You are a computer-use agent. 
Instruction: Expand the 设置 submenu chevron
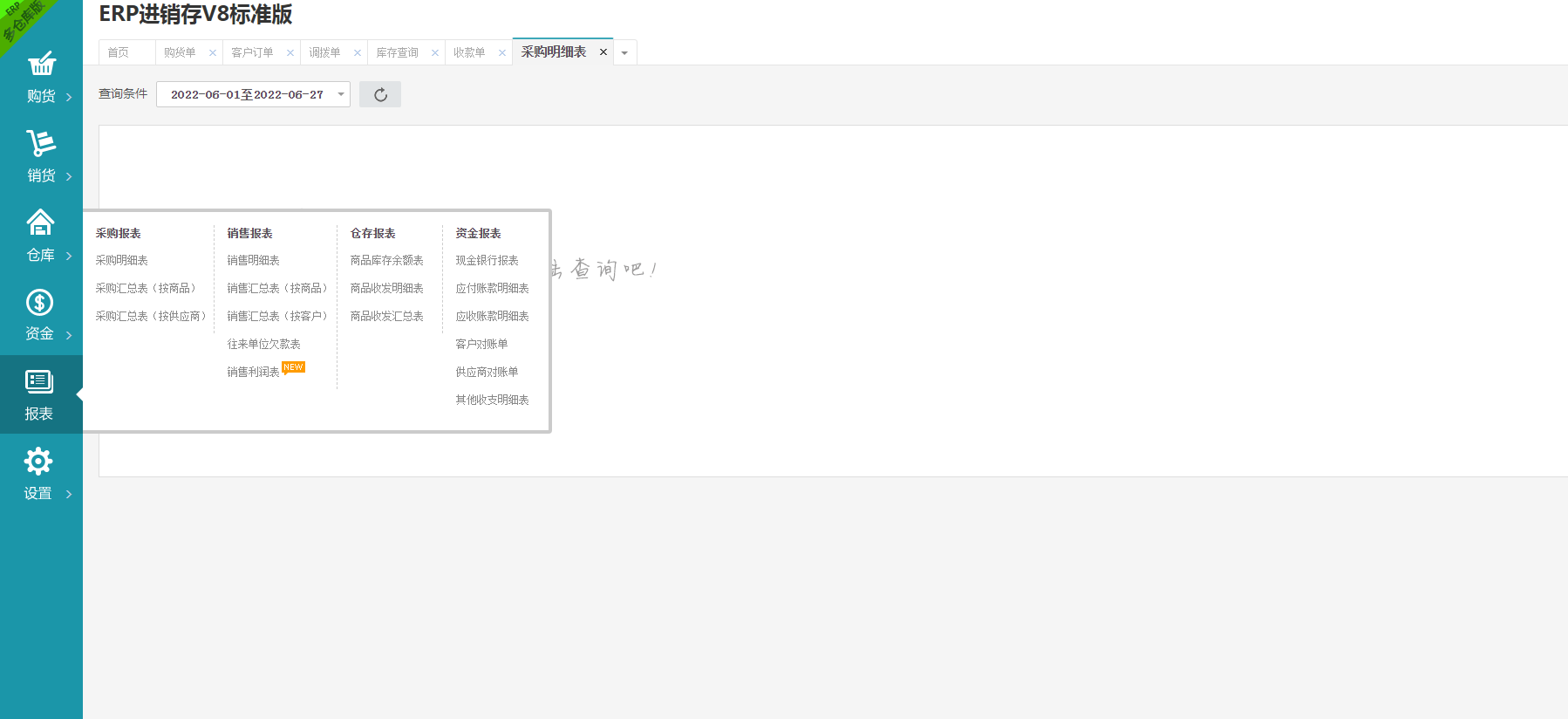pos(69,494)
